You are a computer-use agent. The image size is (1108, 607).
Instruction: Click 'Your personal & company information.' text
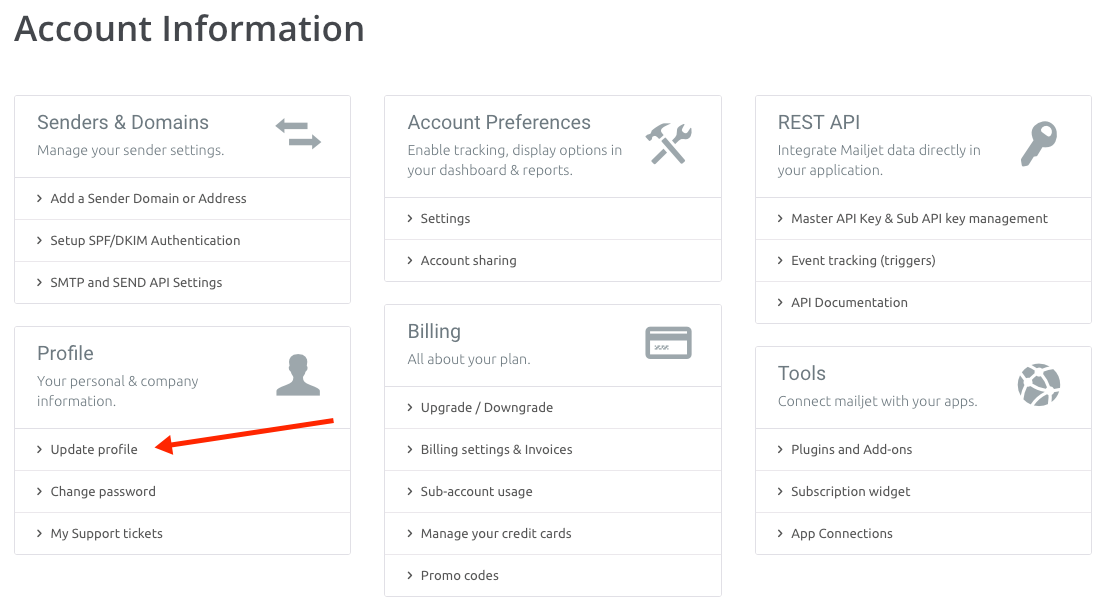tap(117, 391)
